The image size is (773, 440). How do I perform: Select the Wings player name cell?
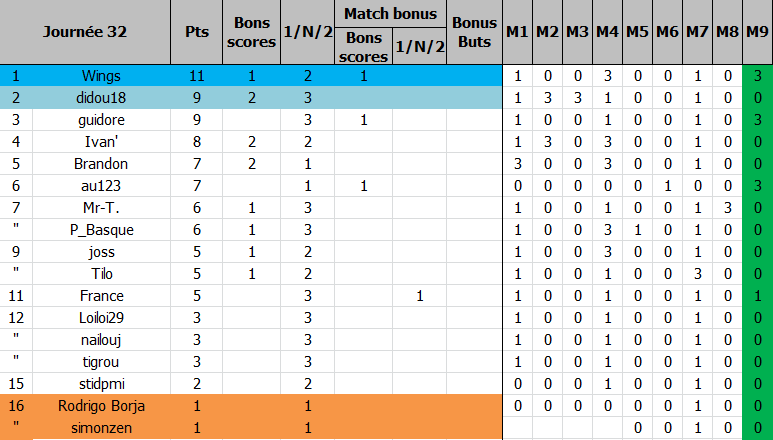[101, 76]
